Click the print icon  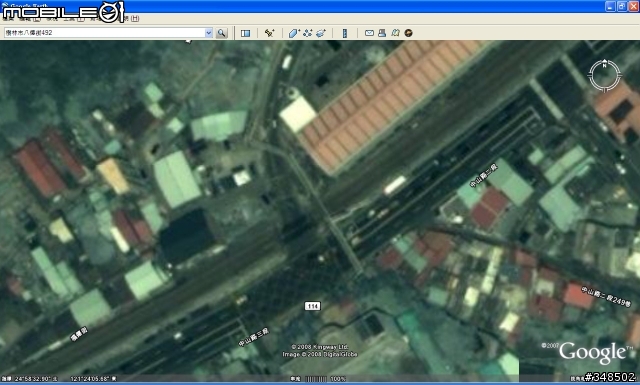click(382, 33)
